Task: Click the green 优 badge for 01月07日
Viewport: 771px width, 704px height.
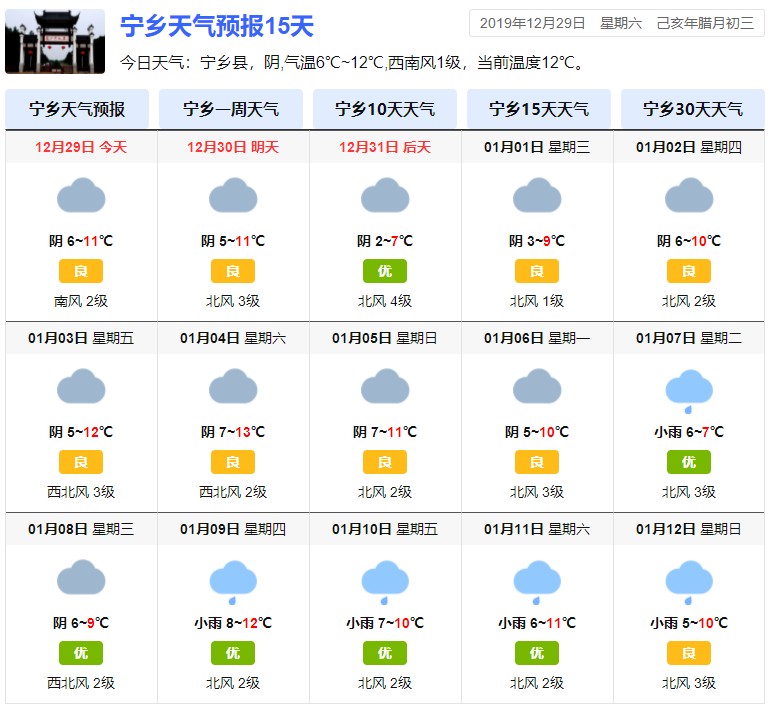Action: [x=689, y=462]
